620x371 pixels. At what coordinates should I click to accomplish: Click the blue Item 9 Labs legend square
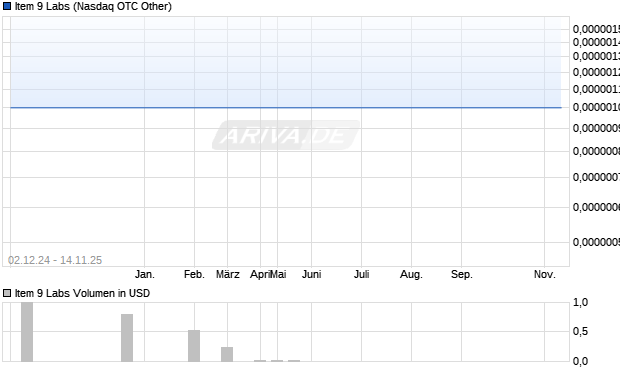(7, 6)
